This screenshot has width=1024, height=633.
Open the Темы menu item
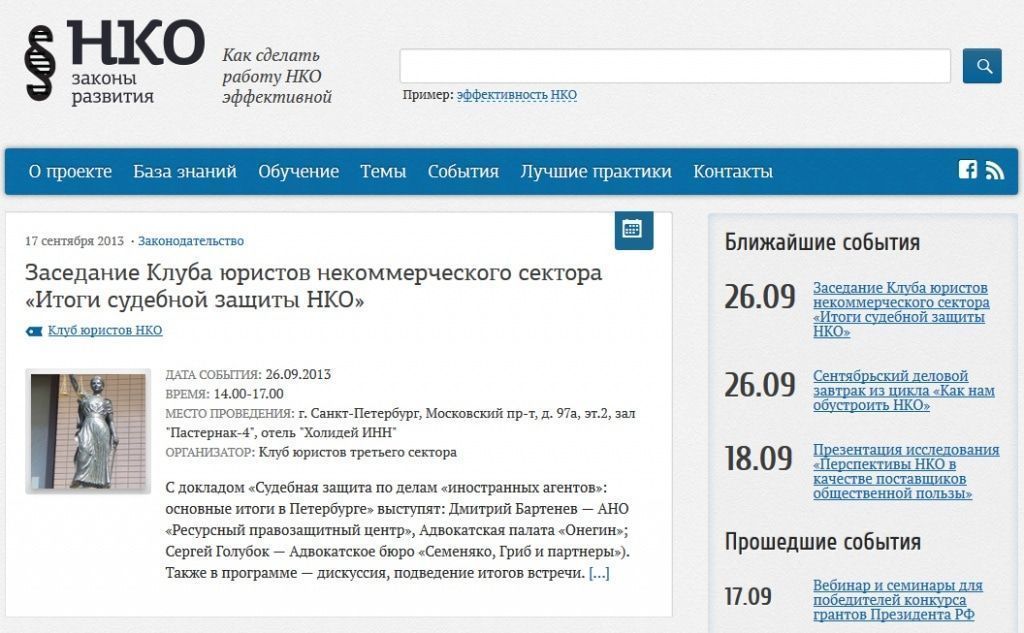point(383,171)
